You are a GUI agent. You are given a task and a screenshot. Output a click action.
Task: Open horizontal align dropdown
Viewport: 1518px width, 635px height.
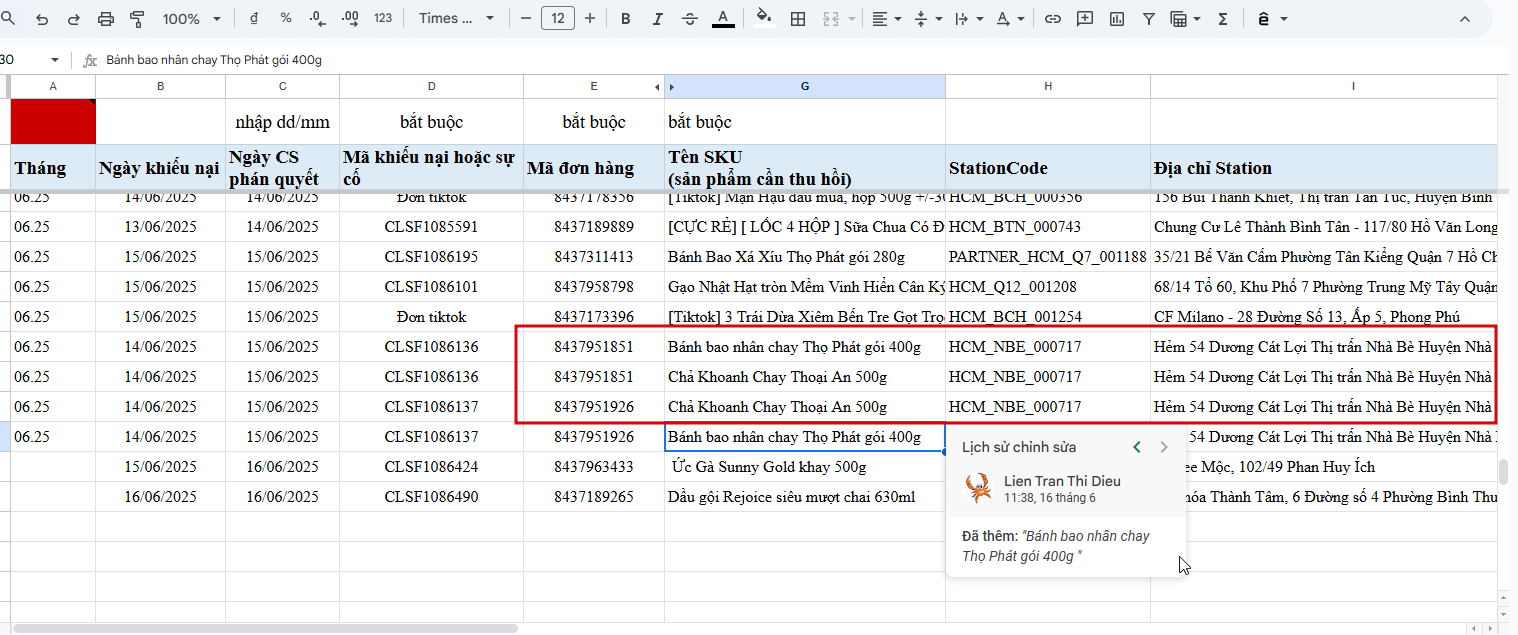tap(885, 19)
